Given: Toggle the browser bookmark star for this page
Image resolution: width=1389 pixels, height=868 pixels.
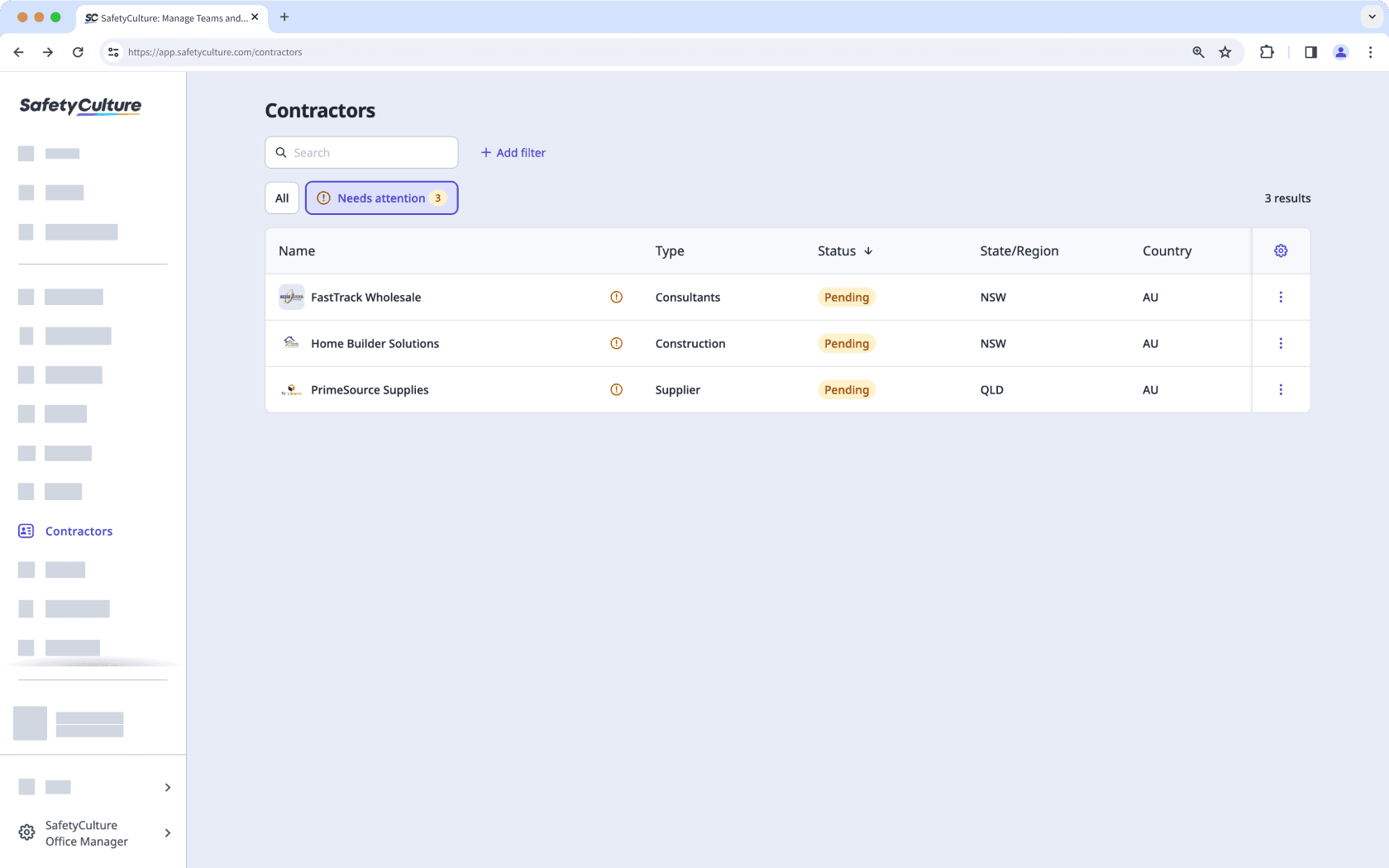Looking at the screenshot, I should [x=1225, y=51].
